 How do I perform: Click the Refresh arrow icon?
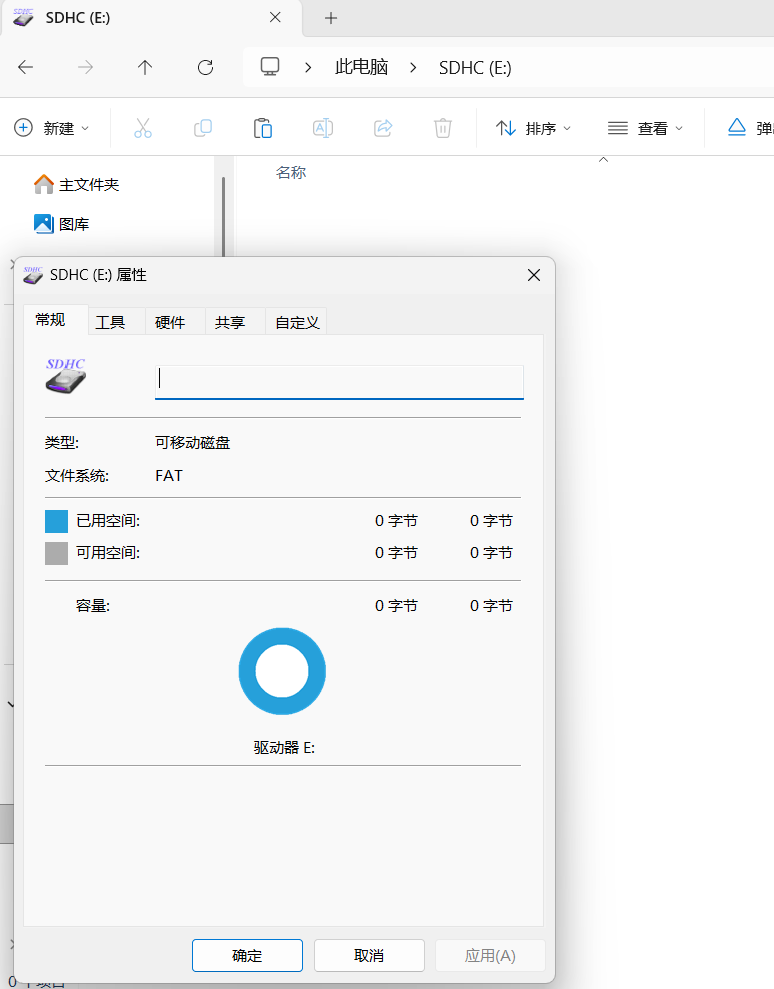[205, 67]
